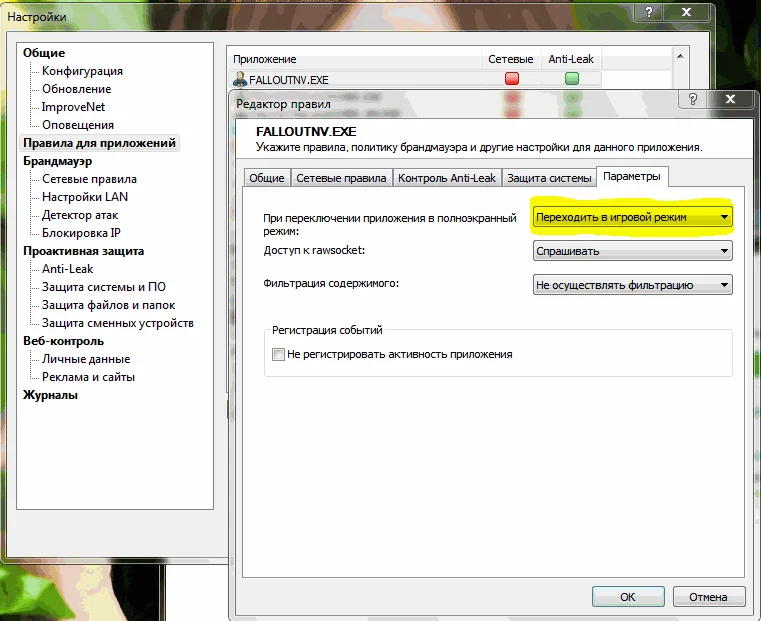Open Защита сменных устройств in tree
Viewport: 761px width, 621px height.
(117, 323)
